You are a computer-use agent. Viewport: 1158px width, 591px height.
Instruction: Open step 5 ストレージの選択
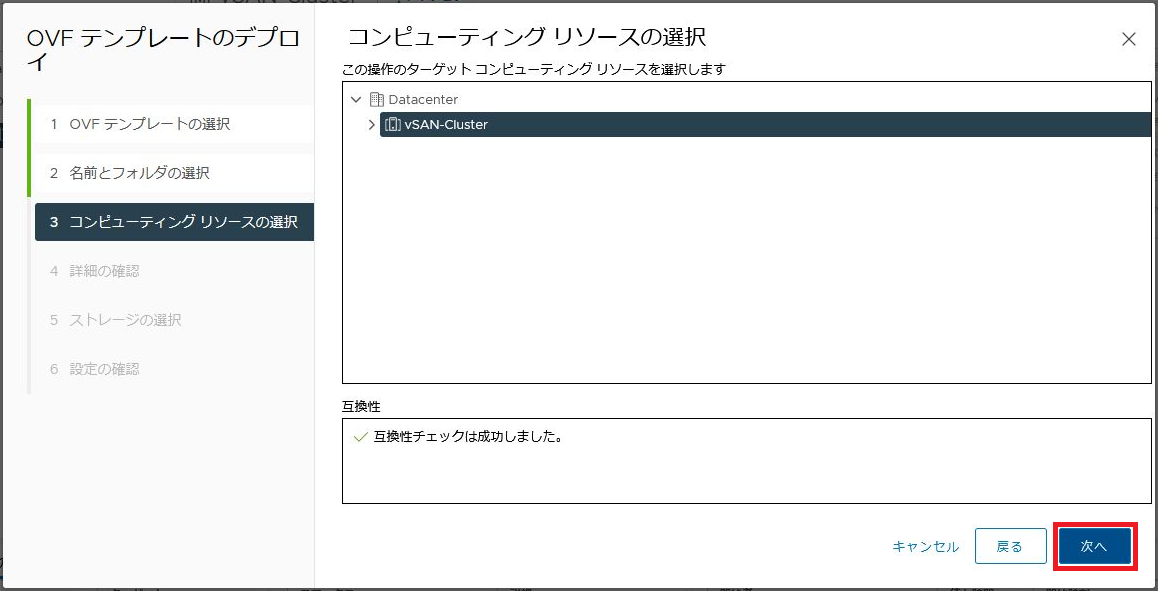tap(125, 320)
